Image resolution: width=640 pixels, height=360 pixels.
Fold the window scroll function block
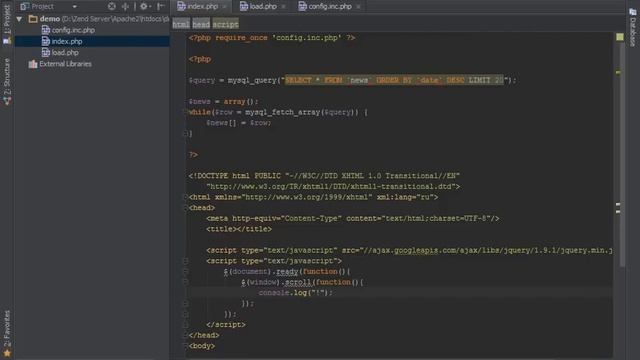[185, 282]
